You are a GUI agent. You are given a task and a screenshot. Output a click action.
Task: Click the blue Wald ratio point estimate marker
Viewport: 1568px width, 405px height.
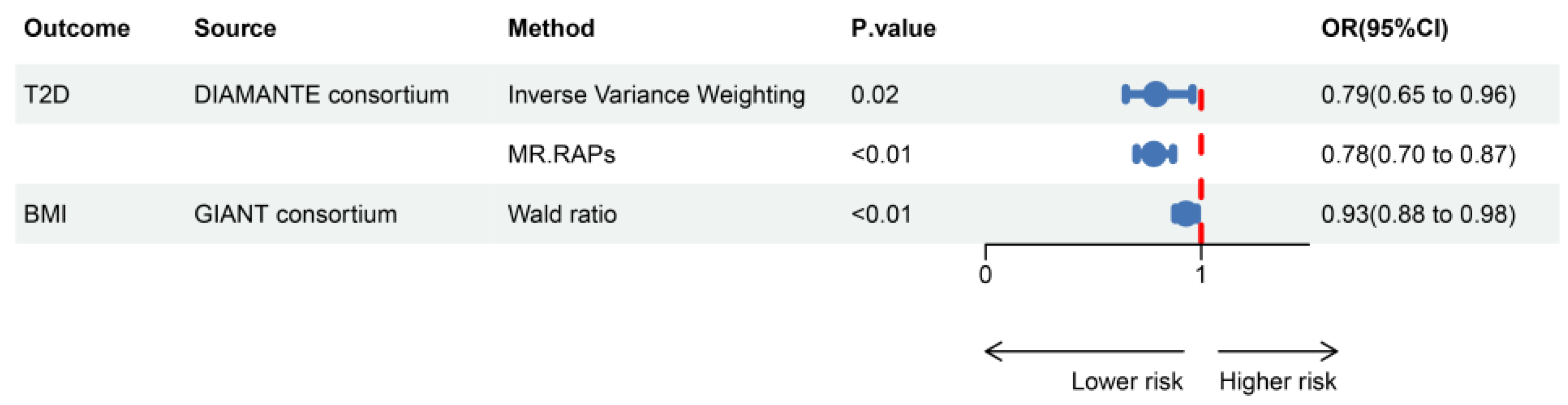tap(1185, 214)
